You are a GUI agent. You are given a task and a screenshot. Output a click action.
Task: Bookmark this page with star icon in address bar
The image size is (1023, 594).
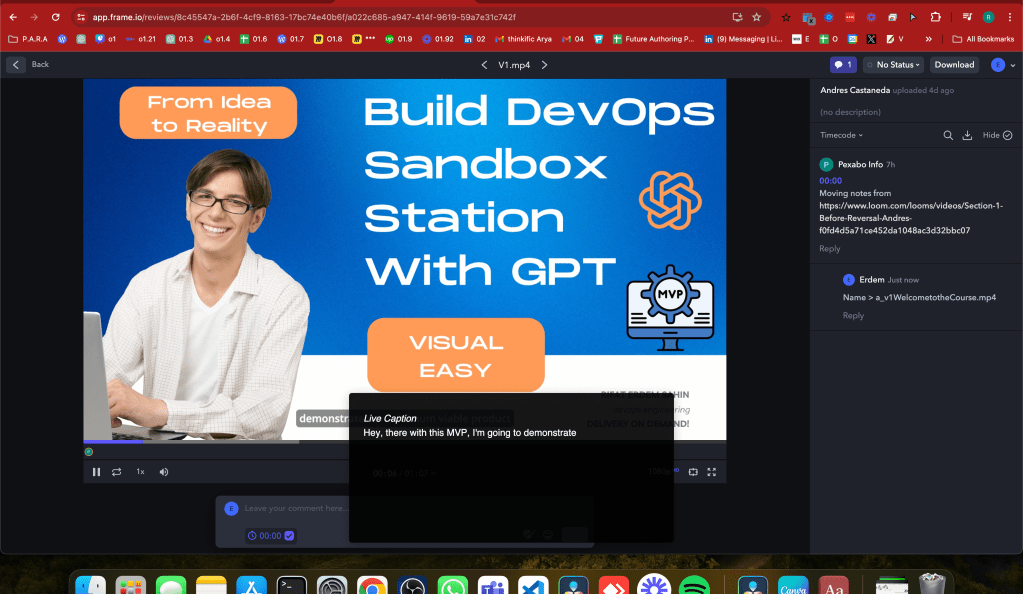pos(756,18)
